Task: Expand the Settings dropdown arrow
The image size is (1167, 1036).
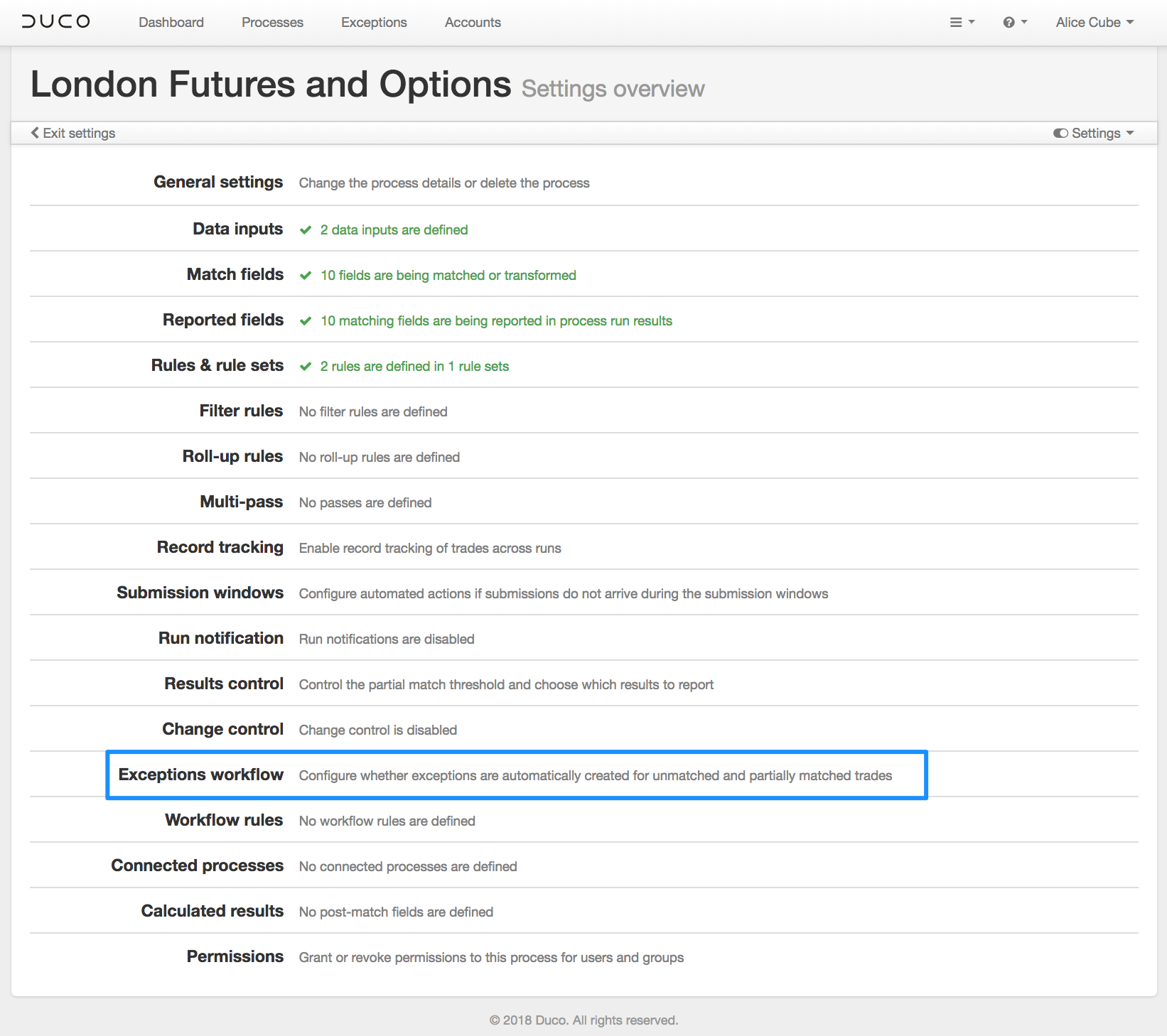Action: coord(1130,133)
